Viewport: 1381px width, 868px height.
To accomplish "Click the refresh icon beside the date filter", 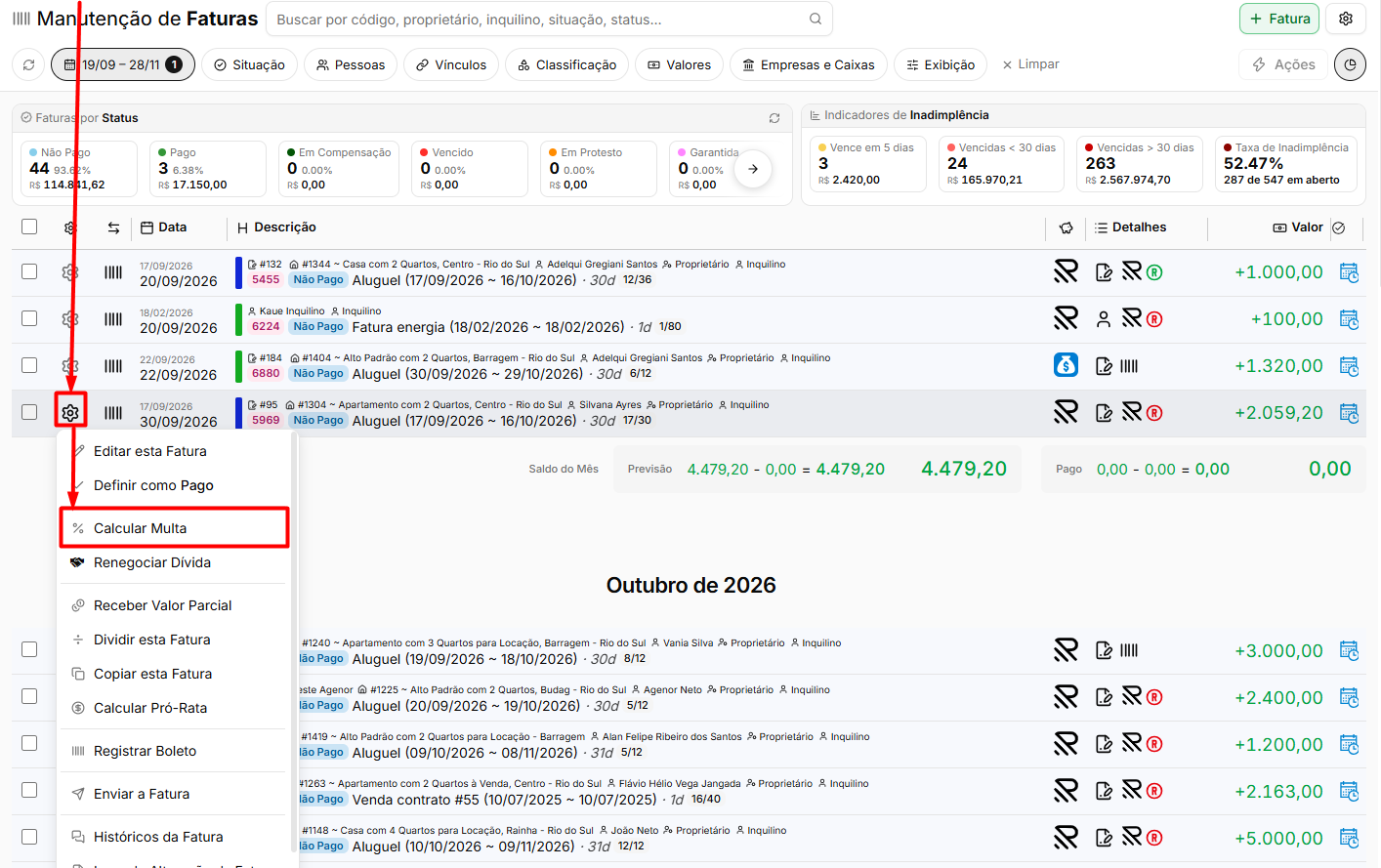I will [x=29, y=64].
